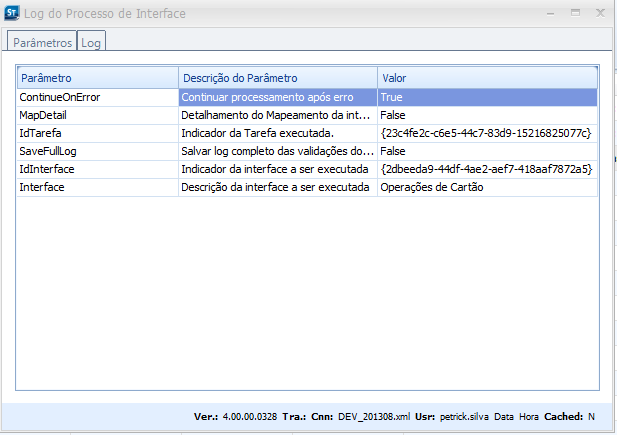
Task: Pick the IdTarefa parameter name cell
Action: (97, 133)
